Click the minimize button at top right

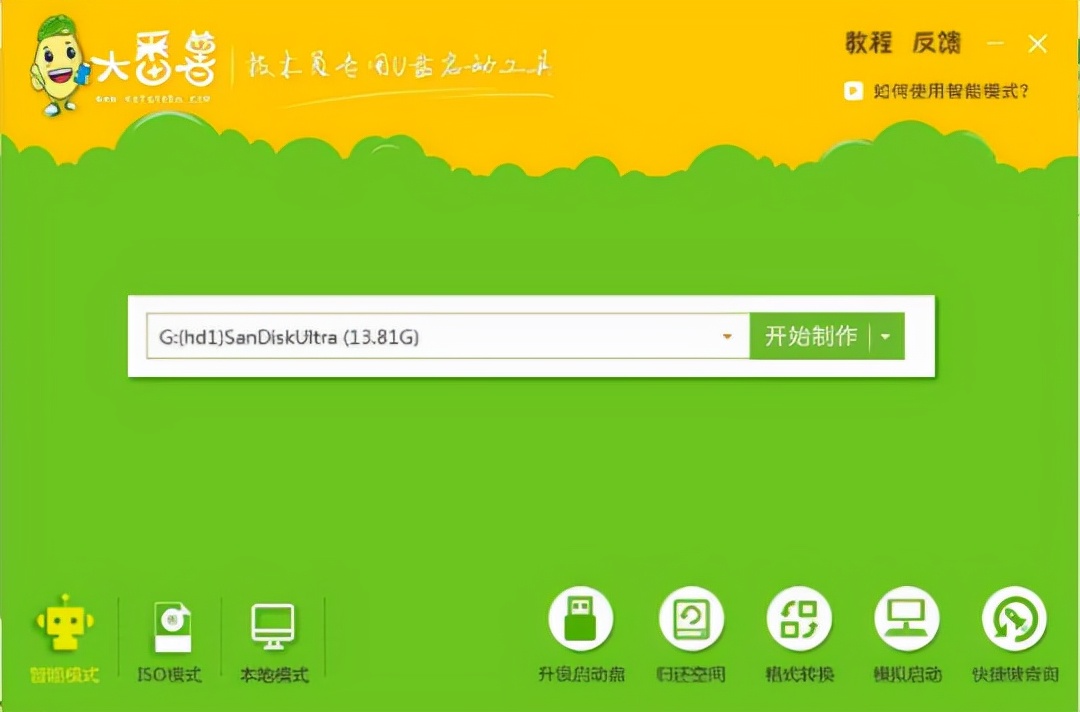[995, 44]
